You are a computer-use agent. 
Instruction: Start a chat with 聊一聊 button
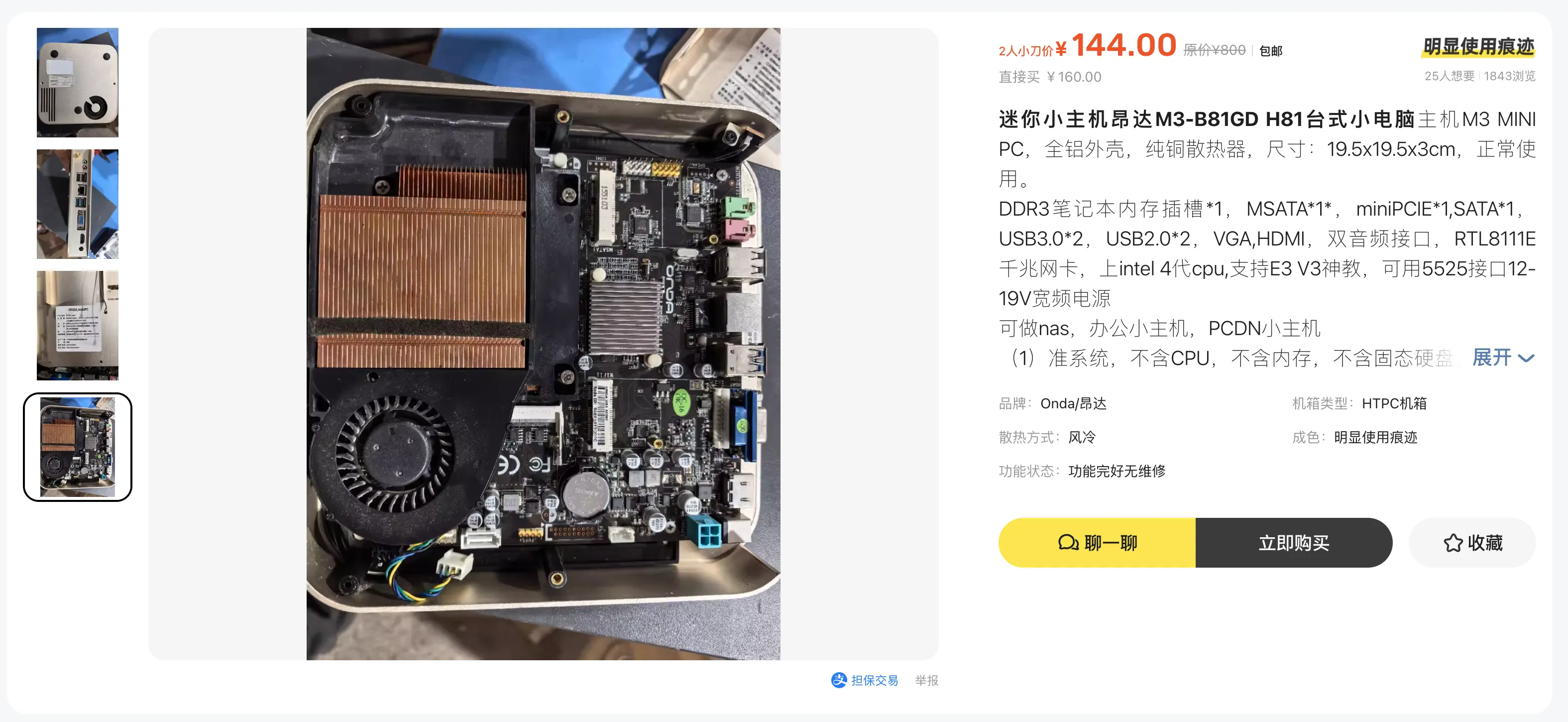(x=1097, y=542)
